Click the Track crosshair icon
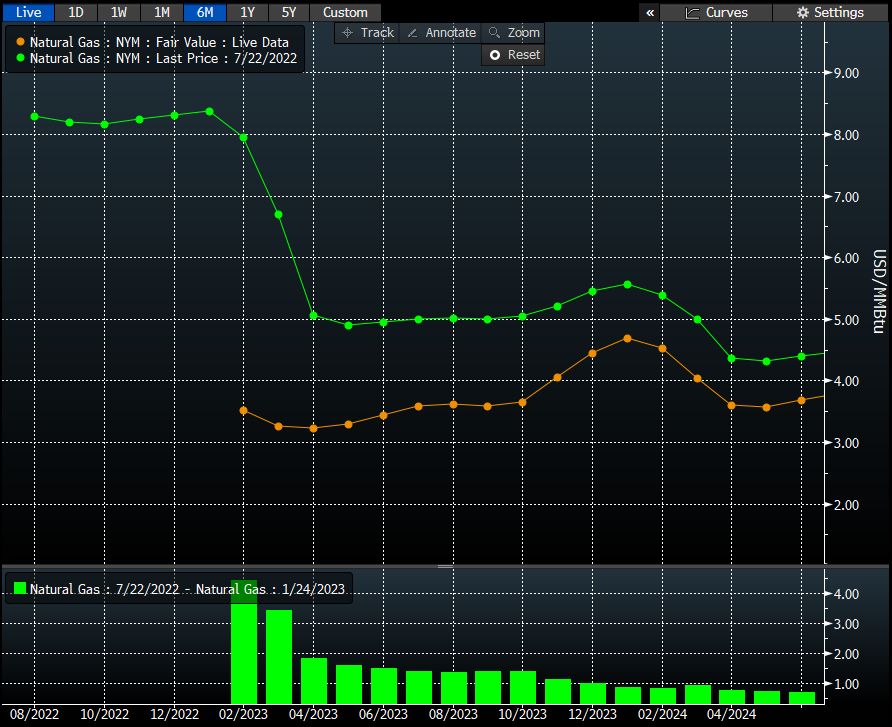892x727 pixels. click(x=348, y=33)
